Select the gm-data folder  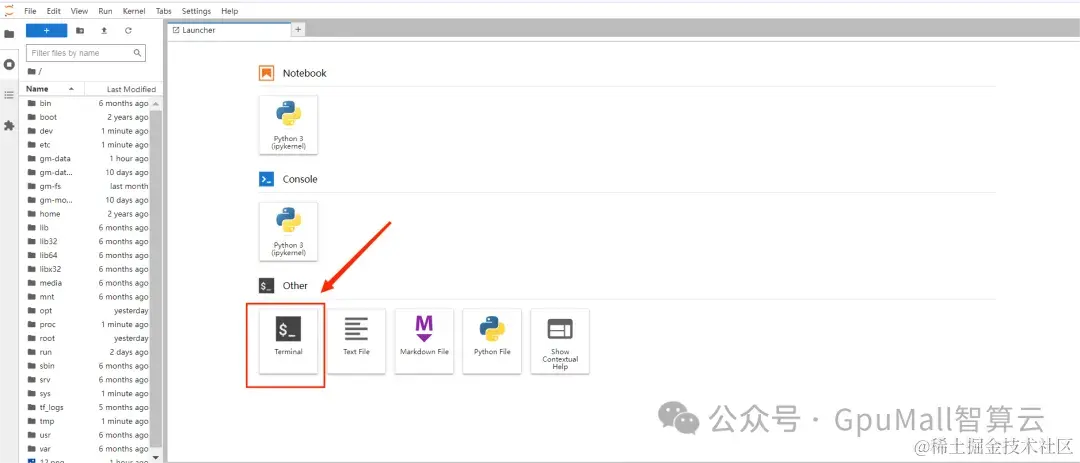(87, 158)
